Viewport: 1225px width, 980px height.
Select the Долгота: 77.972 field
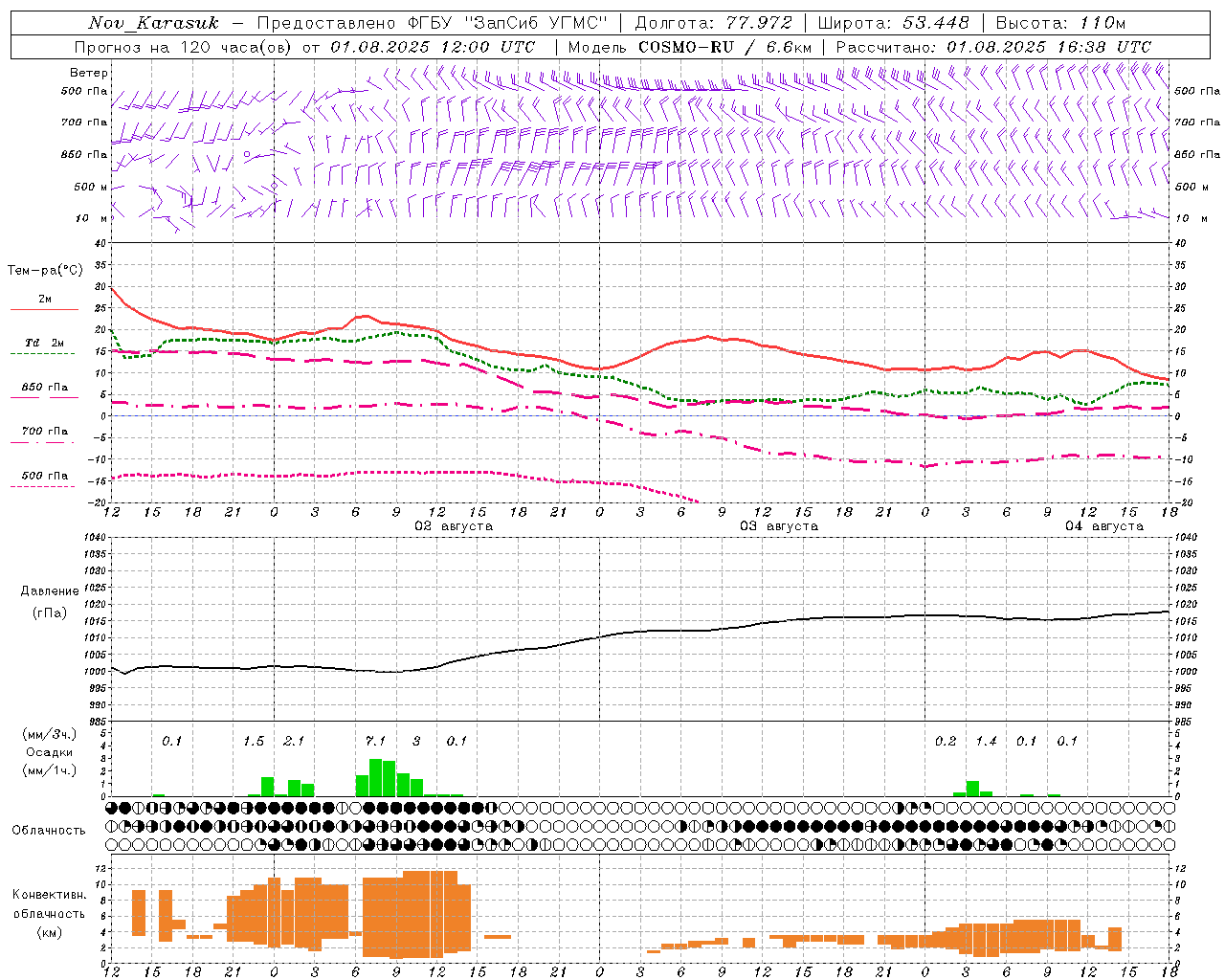[713, 23]
